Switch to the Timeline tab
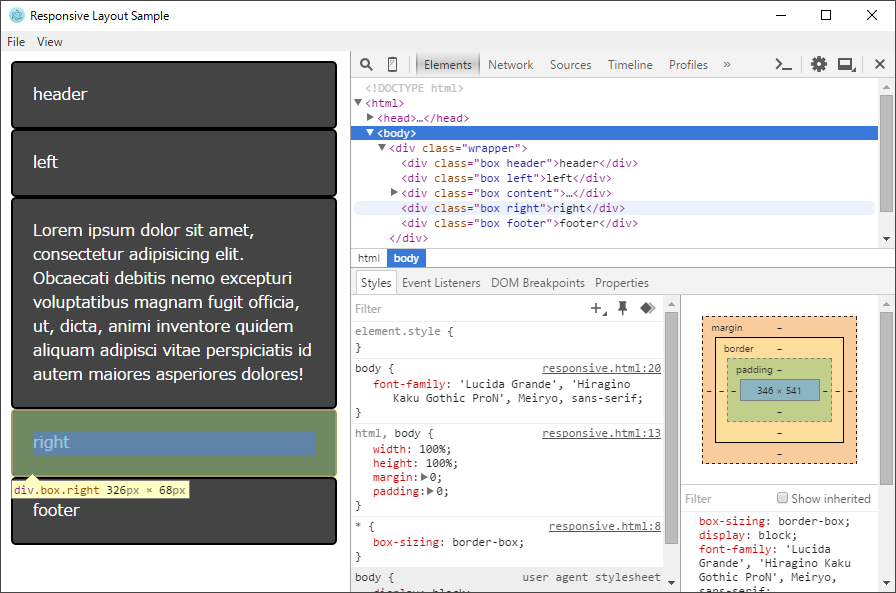 tap(630, 65)
